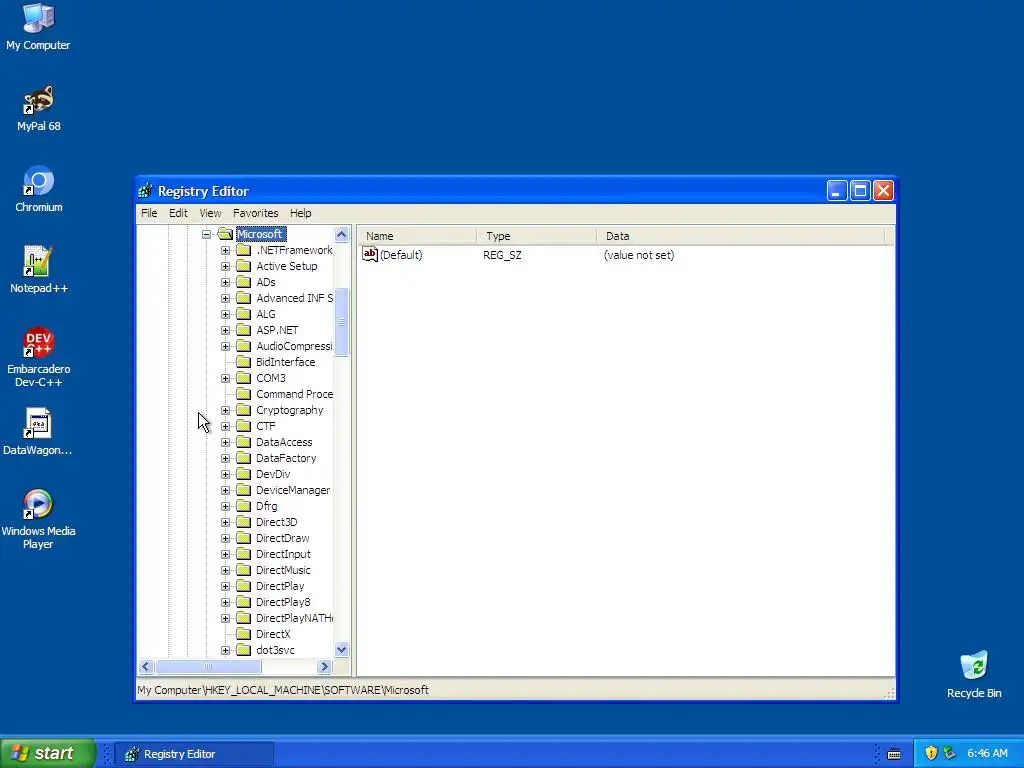The height and width of the screenshot is (768, 1024).
Task: Select the DirectMusic key
Action: point(283,570)
